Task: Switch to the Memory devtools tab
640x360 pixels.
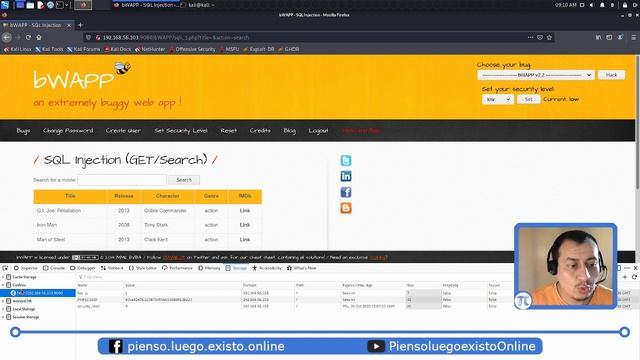Action: [209, 268]
